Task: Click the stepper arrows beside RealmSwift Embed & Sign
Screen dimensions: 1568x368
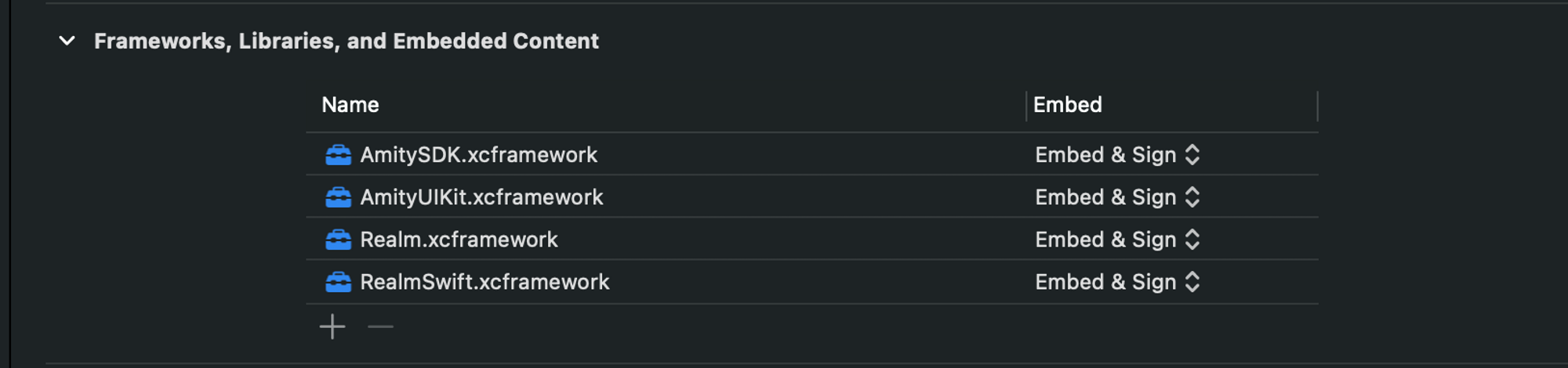Action: coord(1192,282)
